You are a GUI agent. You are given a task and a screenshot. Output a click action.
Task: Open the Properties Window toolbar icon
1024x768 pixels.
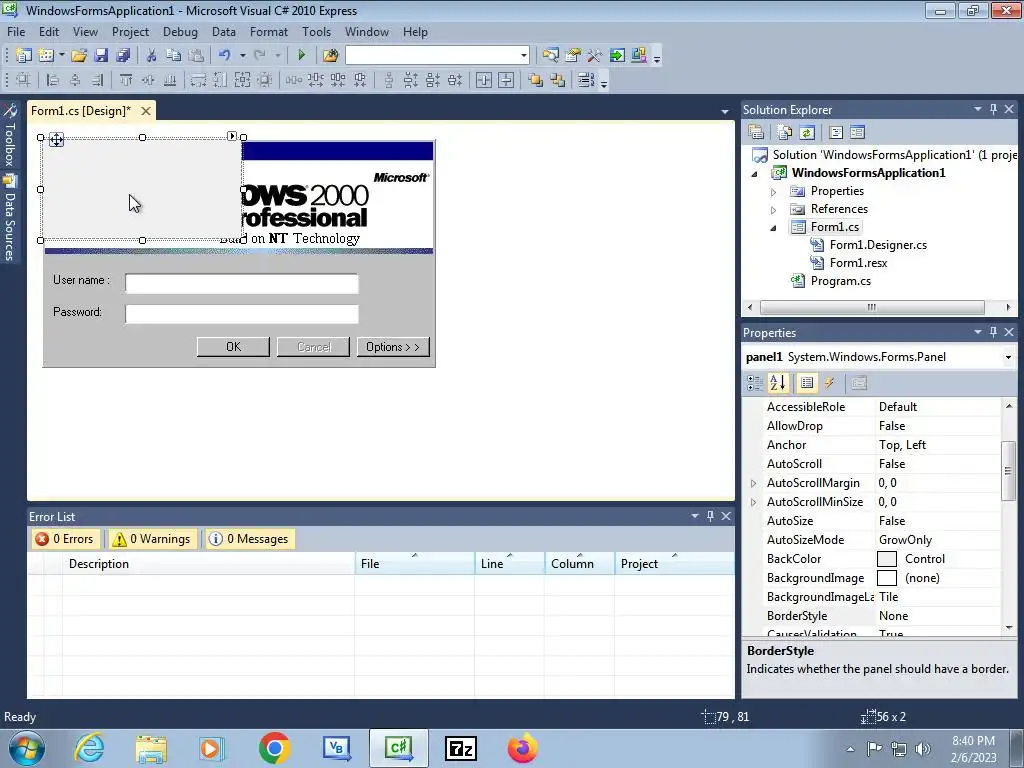[573, 56]
